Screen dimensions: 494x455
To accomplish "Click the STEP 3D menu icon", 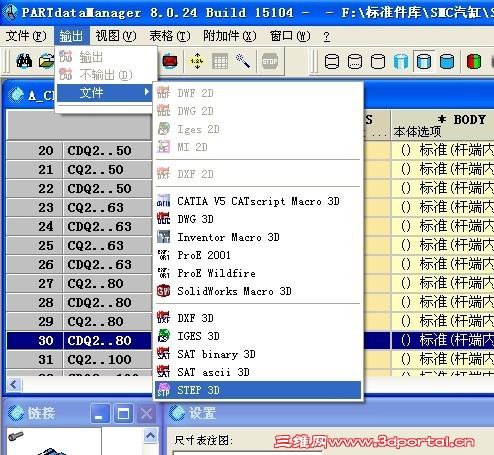I will [x=163, y=390].
